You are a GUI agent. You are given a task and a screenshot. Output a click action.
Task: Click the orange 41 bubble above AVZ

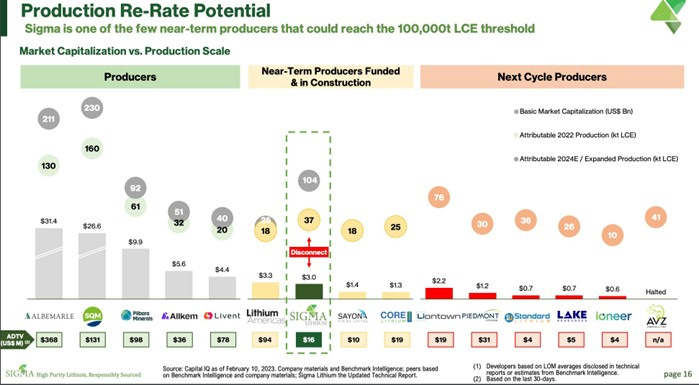coord(656,217)
